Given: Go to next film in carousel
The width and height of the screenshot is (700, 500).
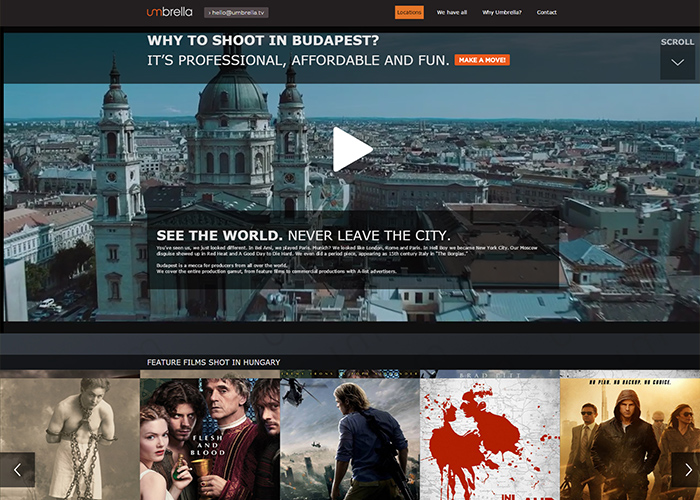Looking at the screenshot, I should pos(683,469).
